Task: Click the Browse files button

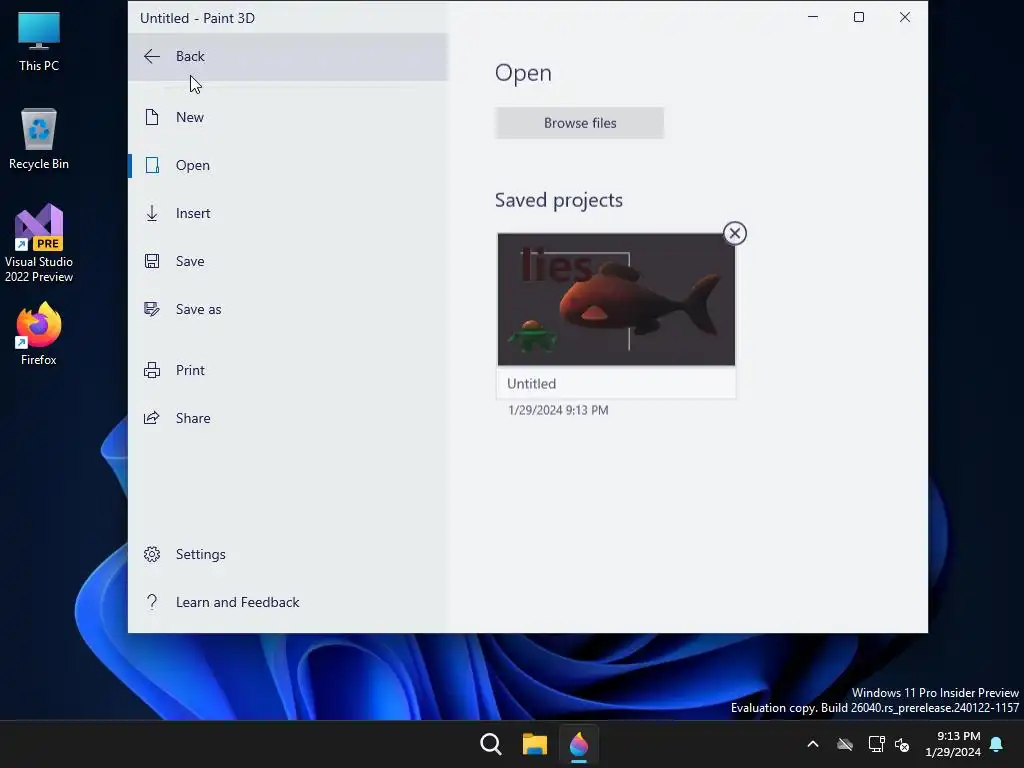Action: (579, 123)
